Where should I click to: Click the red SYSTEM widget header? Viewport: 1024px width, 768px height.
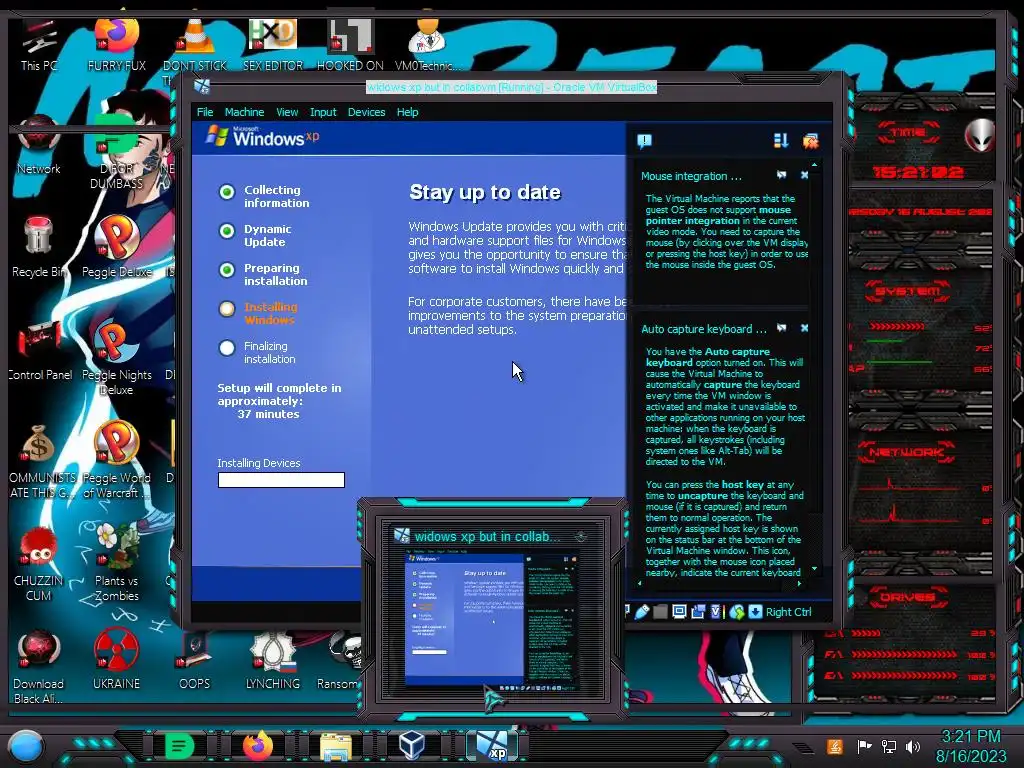(908, 291)
